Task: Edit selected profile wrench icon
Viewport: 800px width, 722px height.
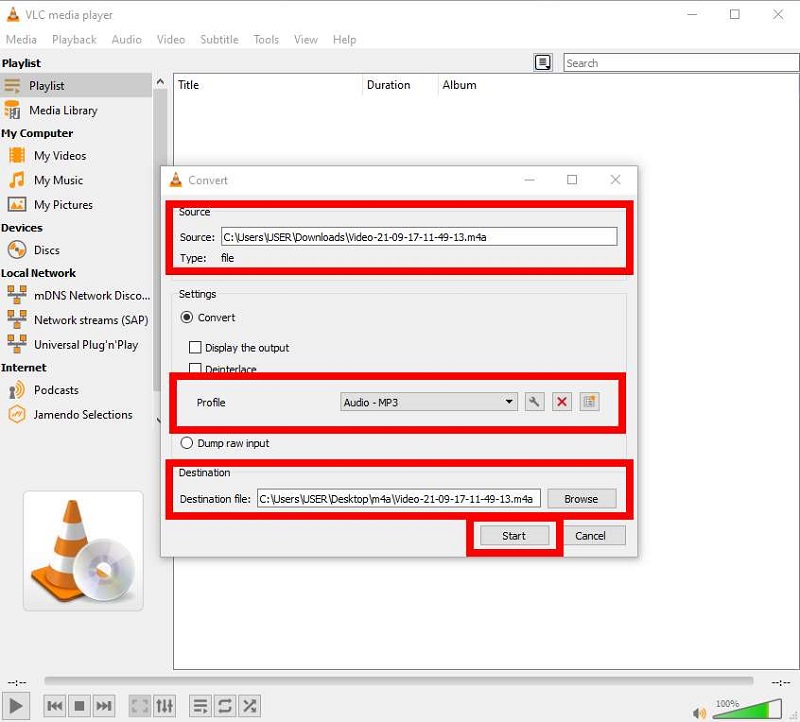Action: tap(534, 402)
